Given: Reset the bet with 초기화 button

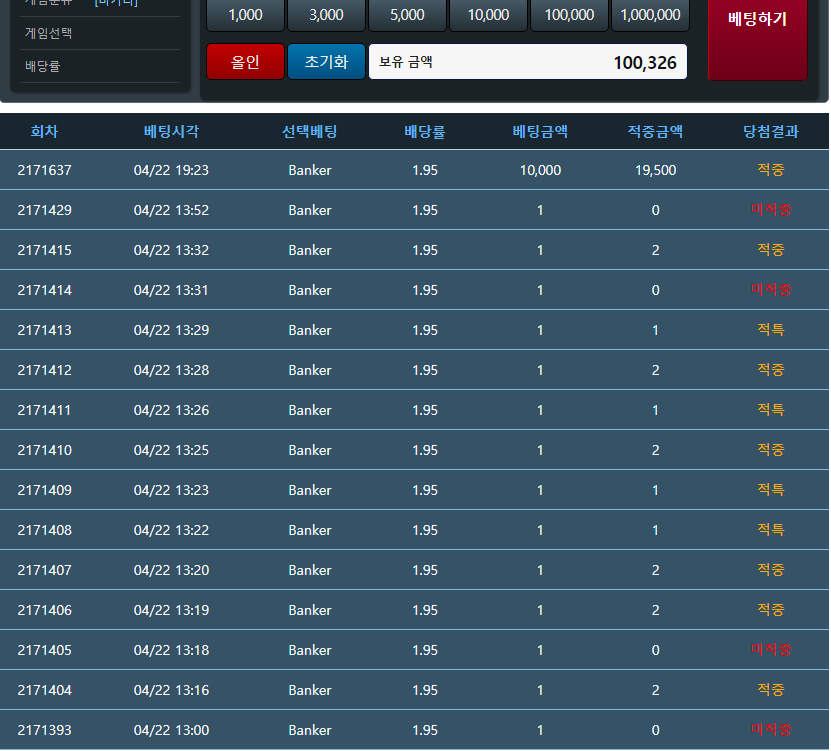Looking at the screenshot, I should [326, 62].
